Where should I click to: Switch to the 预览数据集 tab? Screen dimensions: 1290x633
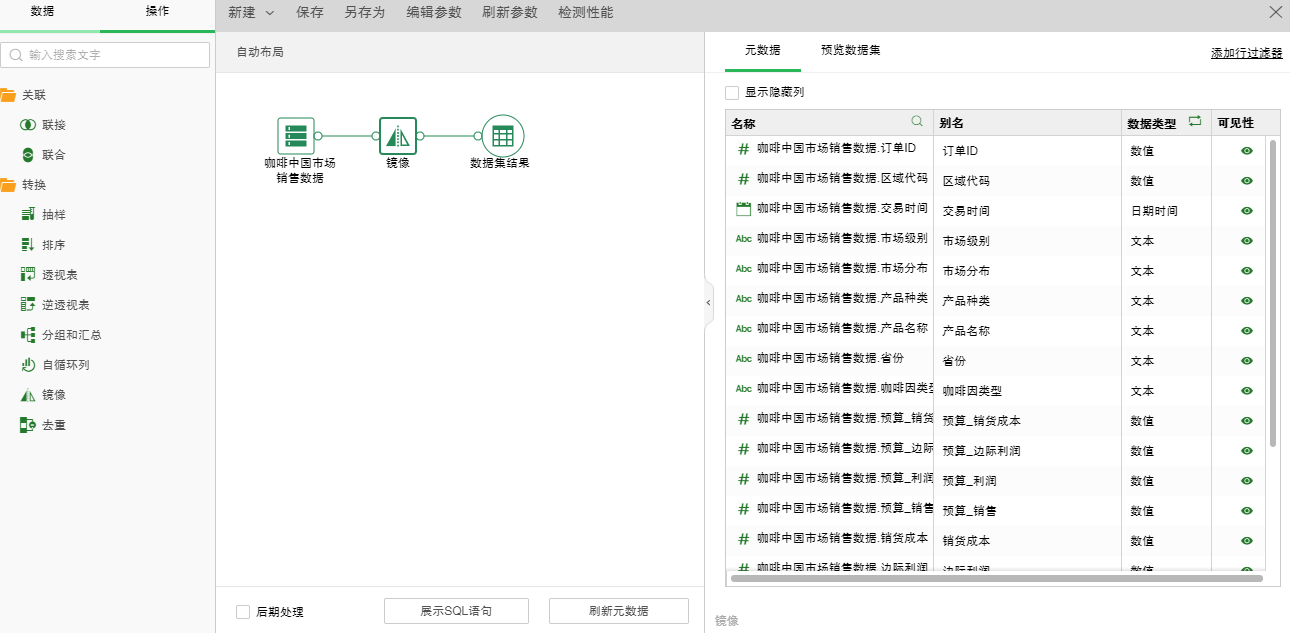pyautogui.click(x=850, y=50)
